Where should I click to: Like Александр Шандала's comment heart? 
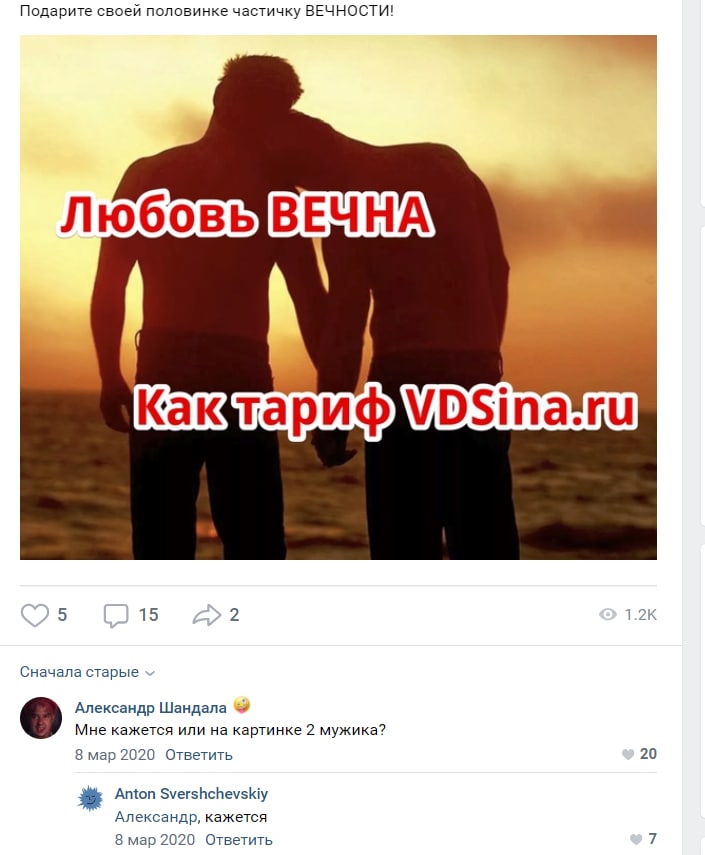click(x=628, y=754)
